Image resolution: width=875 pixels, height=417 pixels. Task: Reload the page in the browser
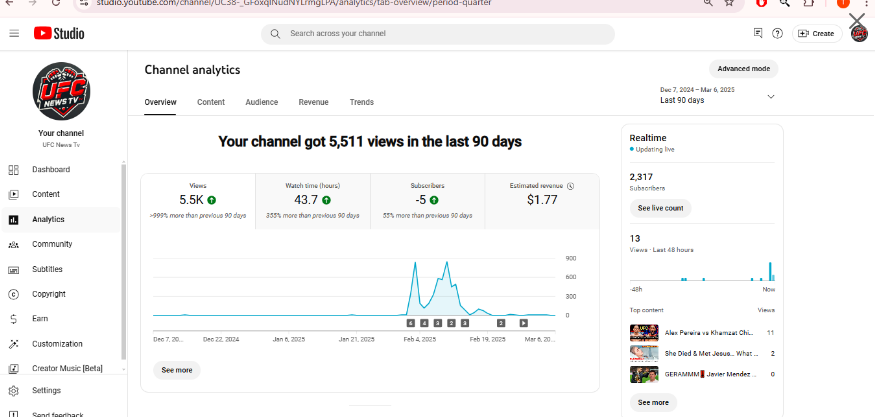tap(55, 3)
